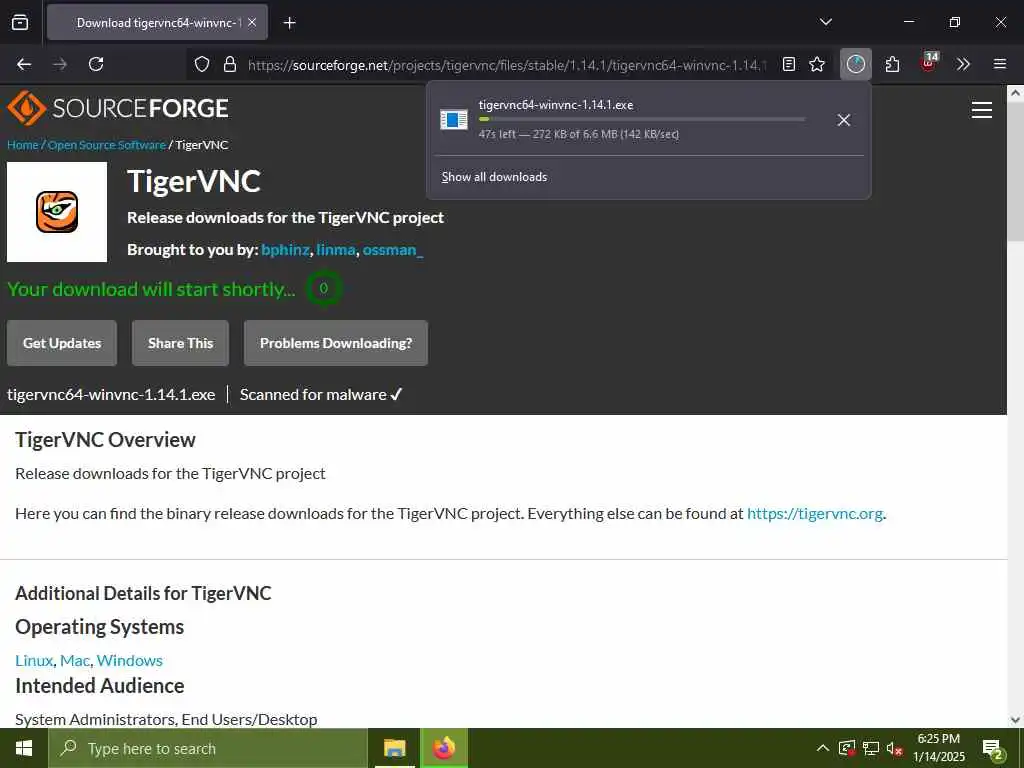Viewport: 1024px width, 768px height.
Task: Click the taskbar search box
Action: point(208,748)
